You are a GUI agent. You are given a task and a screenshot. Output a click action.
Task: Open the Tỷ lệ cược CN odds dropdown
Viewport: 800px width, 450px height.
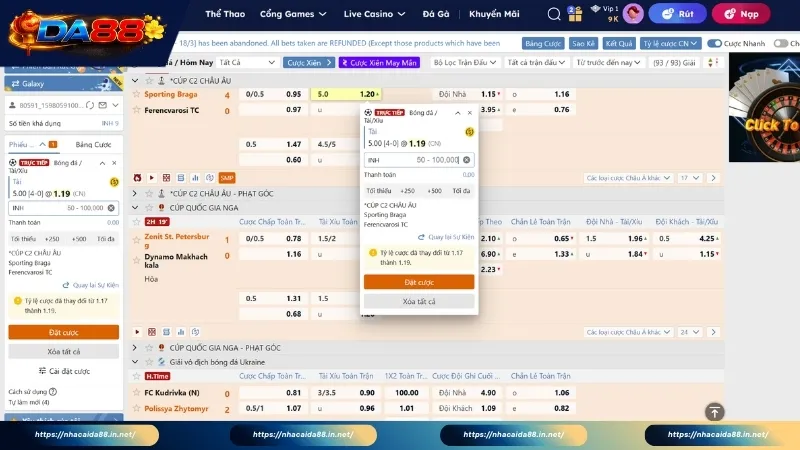pyautogui.click(x=670, y=44)
